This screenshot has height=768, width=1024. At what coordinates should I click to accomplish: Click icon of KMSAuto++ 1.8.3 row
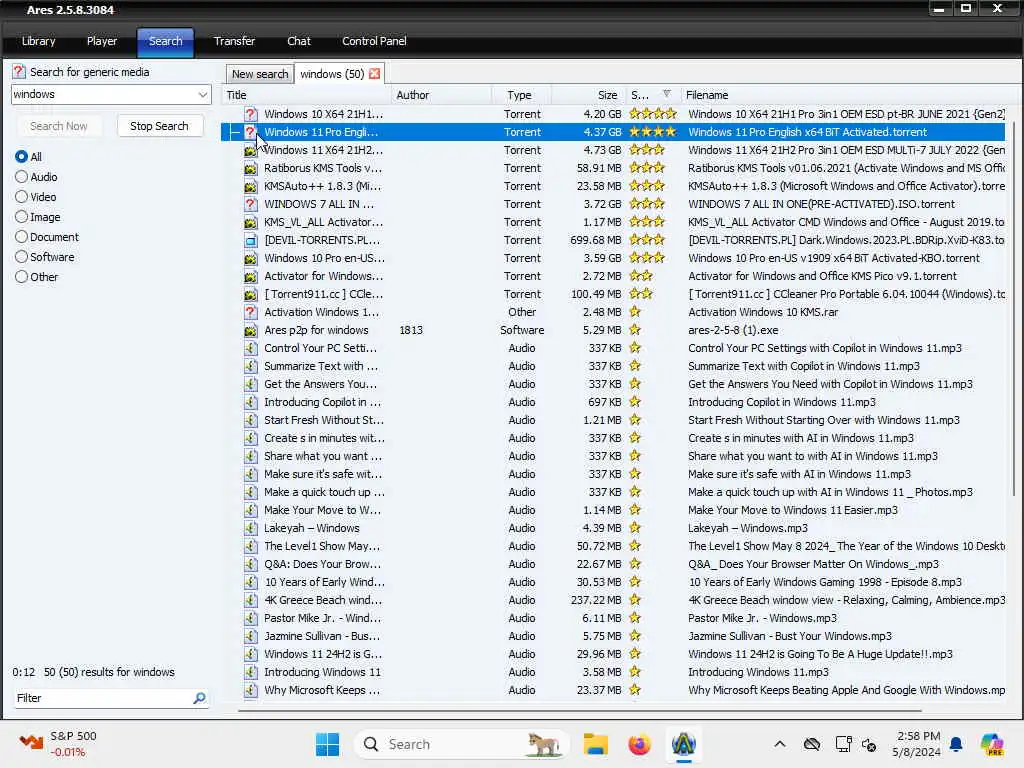click(x=250, y=186)
